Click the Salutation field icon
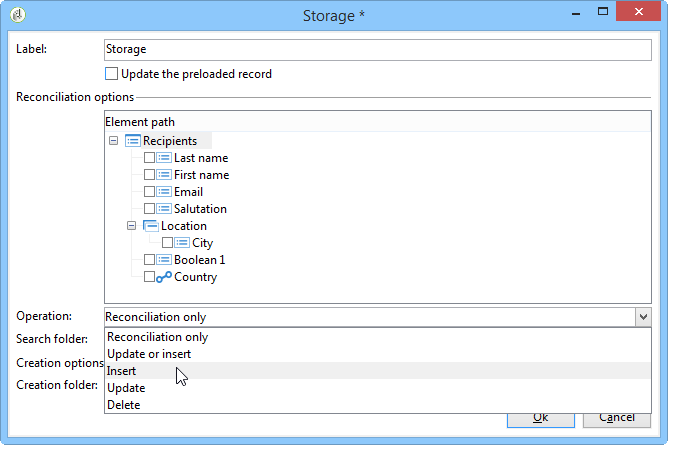This screenshot has width=679, height=460. [164, 209]
